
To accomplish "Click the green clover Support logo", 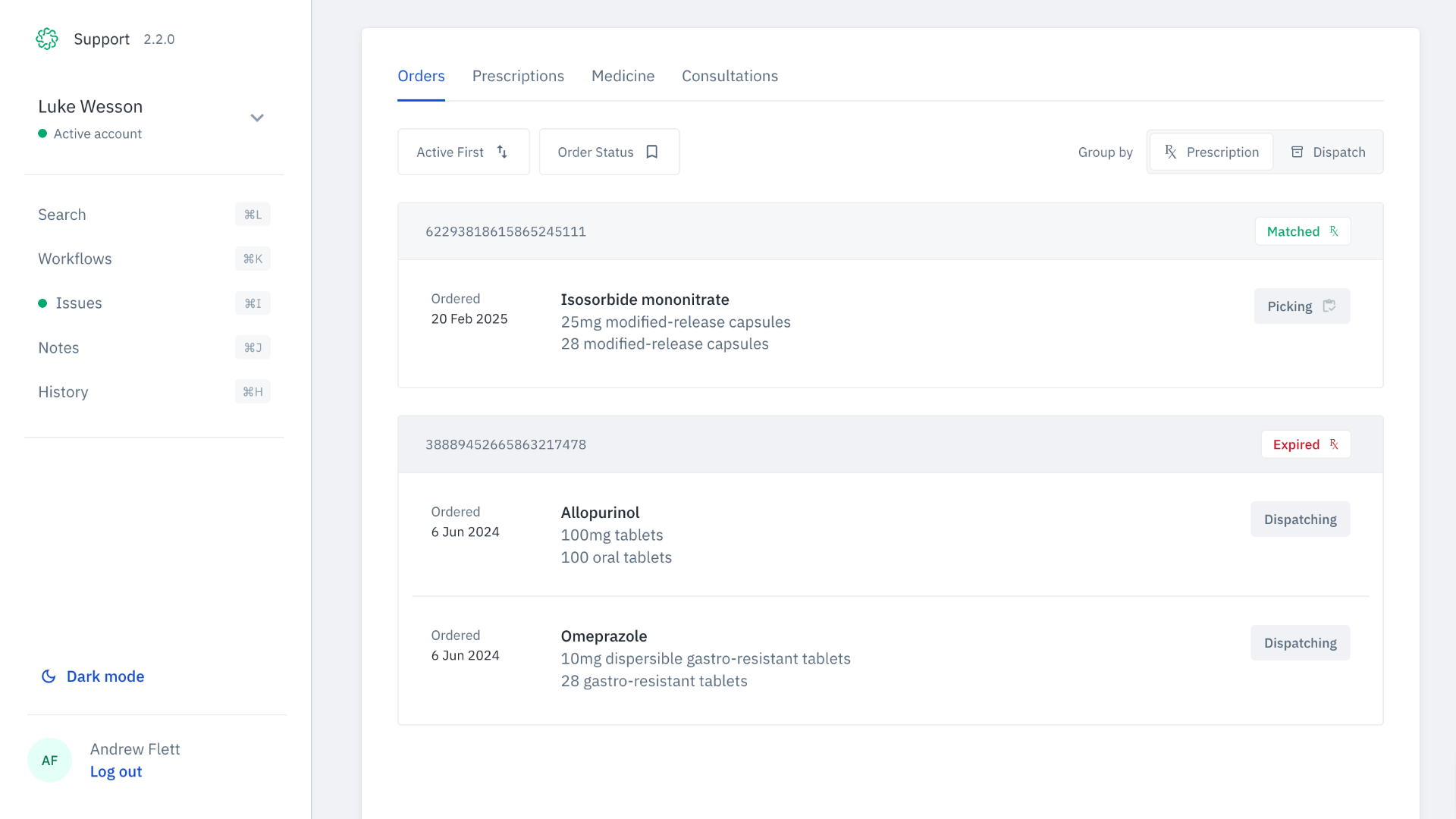I will tap(47, 39).
